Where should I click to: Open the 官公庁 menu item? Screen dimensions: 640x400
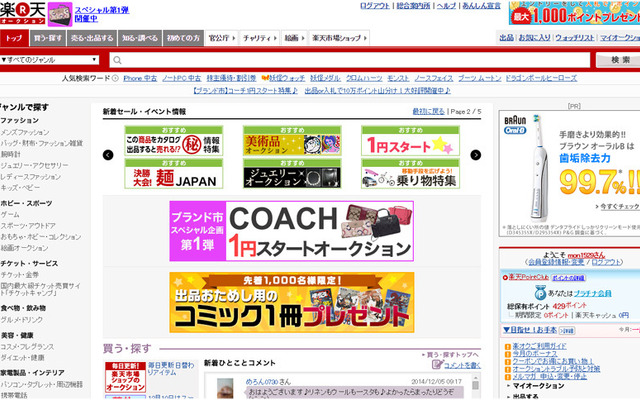[222, 38]
